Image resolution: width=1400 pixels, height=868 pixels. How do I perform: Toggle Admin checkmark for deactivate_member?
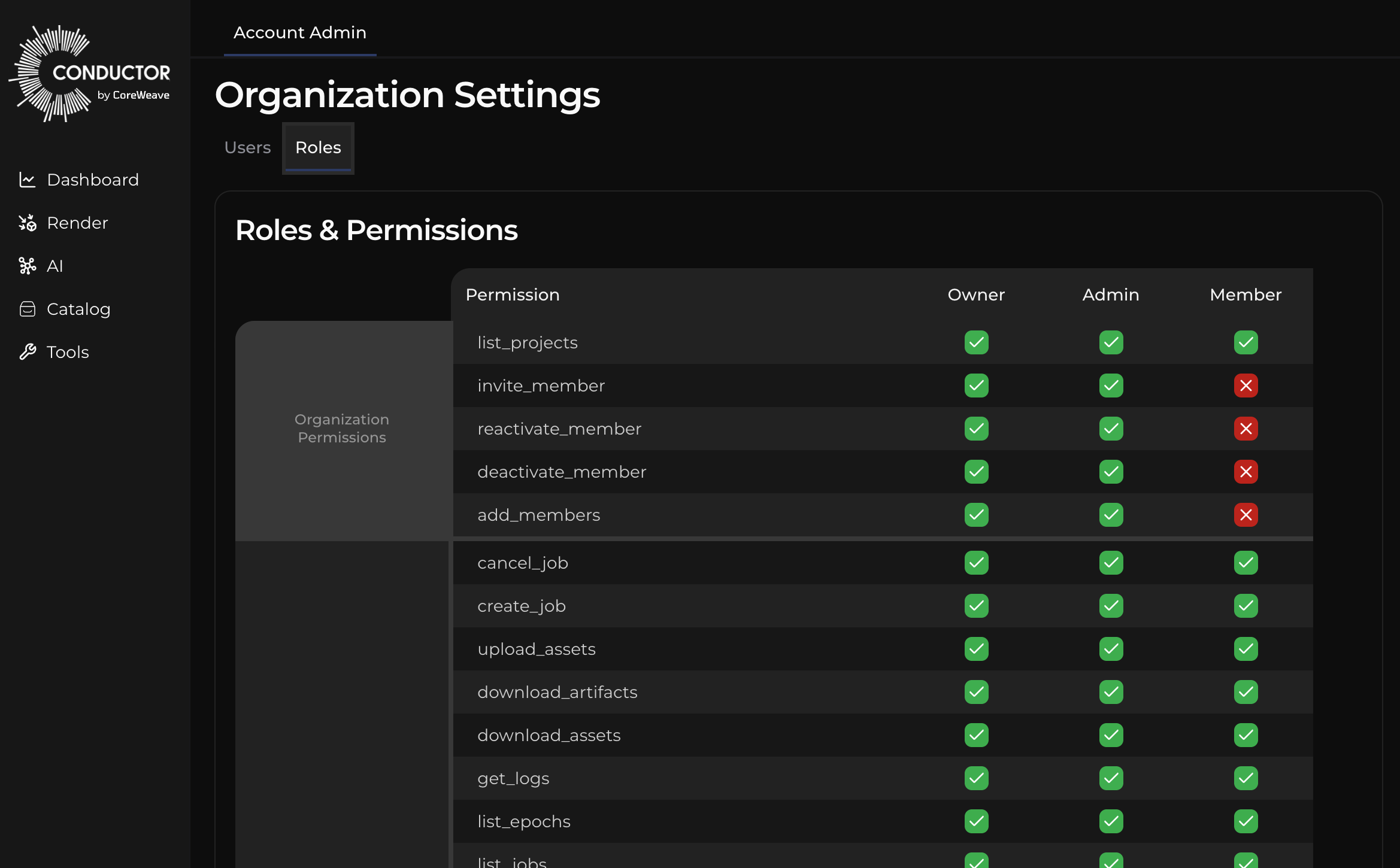(x=1111, y=472)
